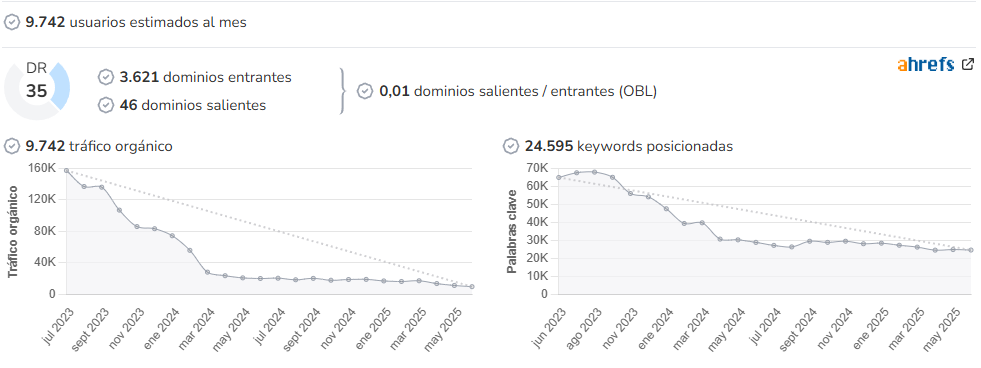Select '0,01 dominios salientes / entrantes (OBL)' text
The height and width of the screenshot is (368, 981).
pyautogui.click(x=518, y=91)
